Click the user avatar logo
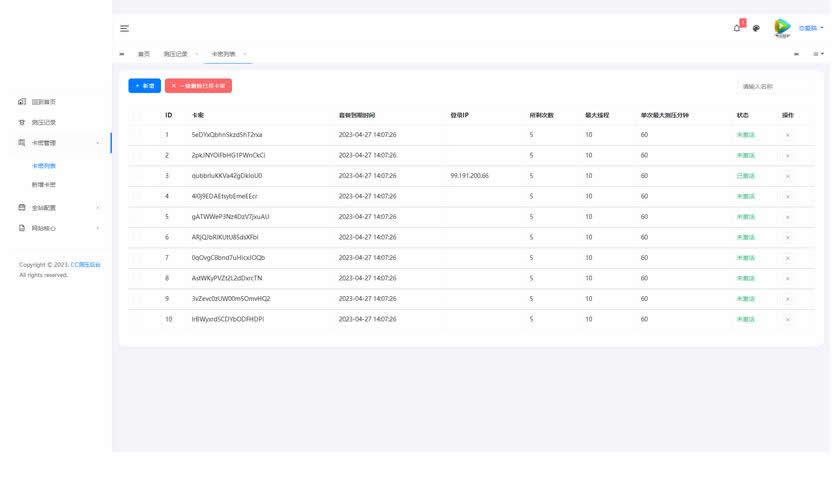This screenshot has width=835, height=488. 782,28
